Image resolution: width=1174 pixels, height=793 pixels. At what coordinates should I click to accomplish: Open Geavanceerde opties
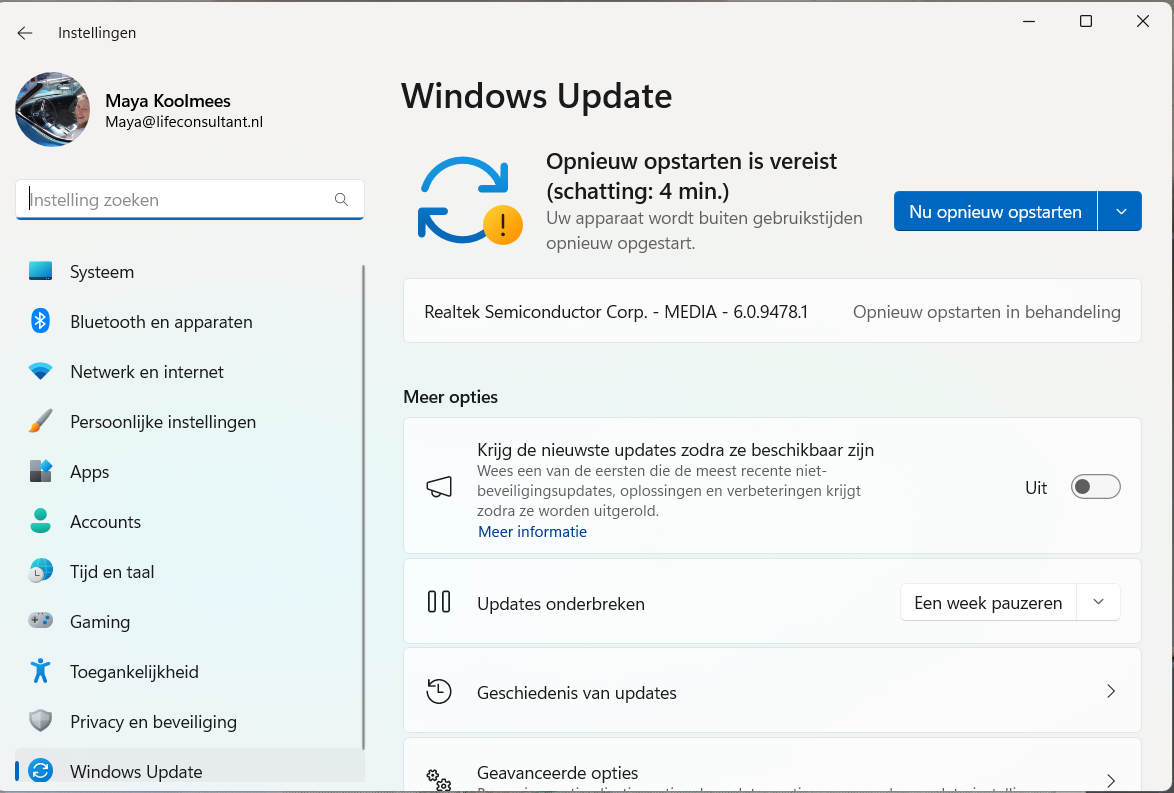point(772,766)
